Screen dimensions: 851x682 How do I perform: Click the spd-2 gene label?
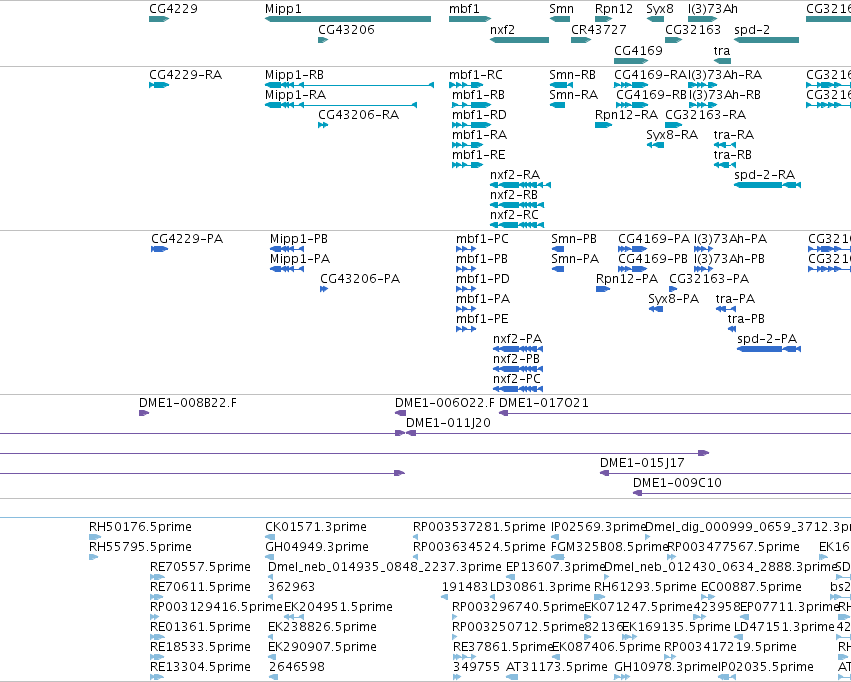752,29
